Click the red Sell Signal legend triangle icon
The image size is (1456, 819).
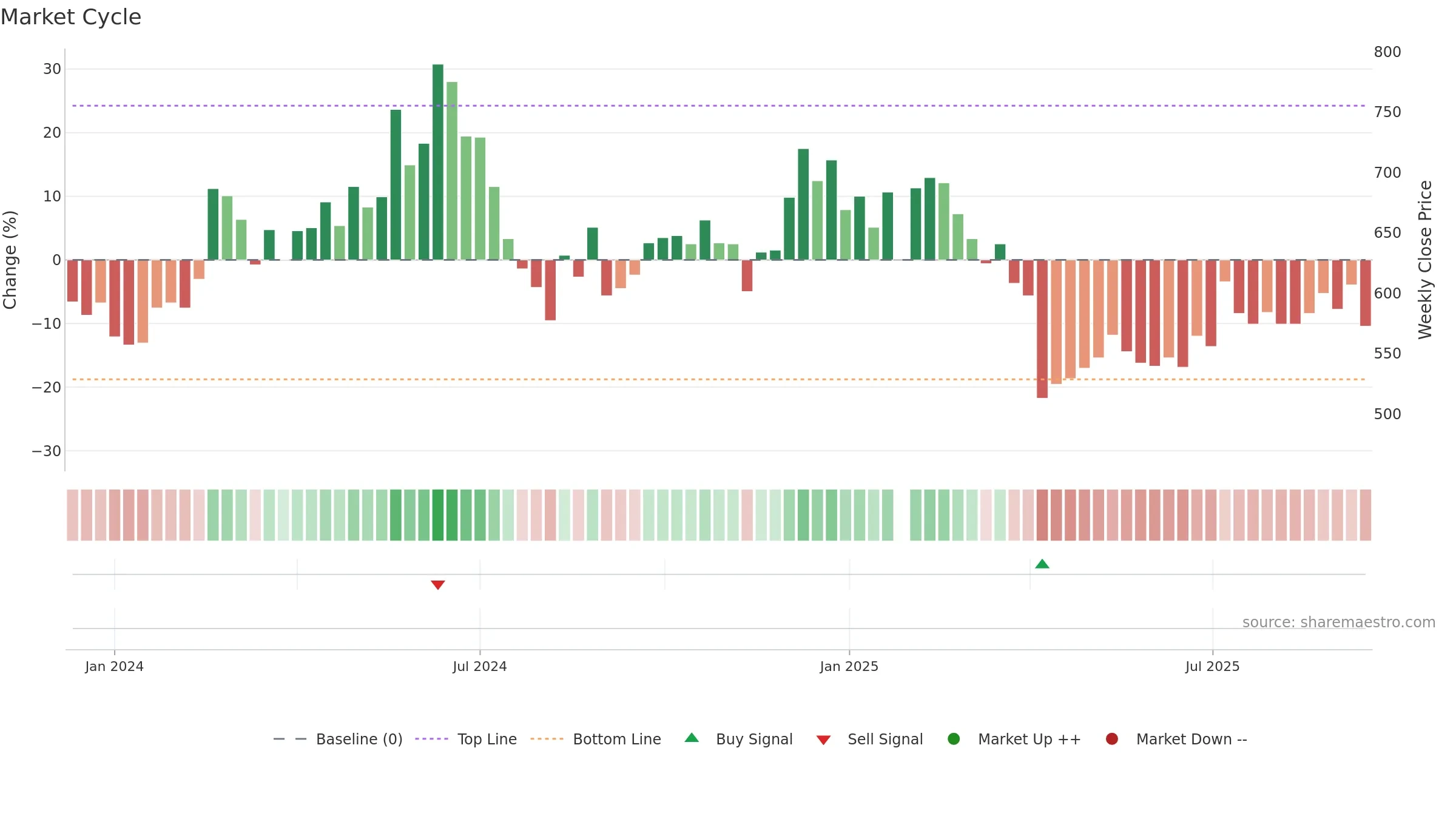[823, 740]
